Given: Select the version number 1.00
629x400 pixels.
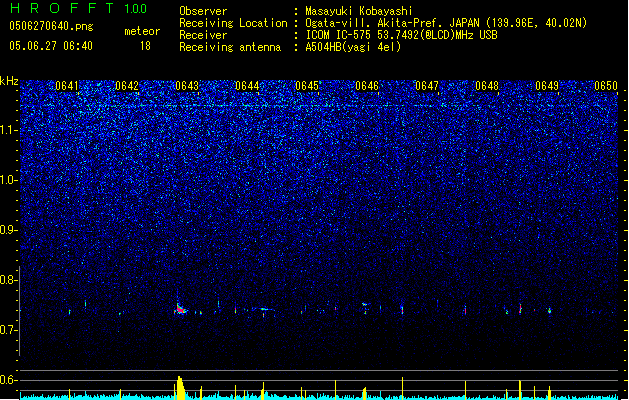Looking at the screenshot, I should pyautogui.click(x=136, y=9).
